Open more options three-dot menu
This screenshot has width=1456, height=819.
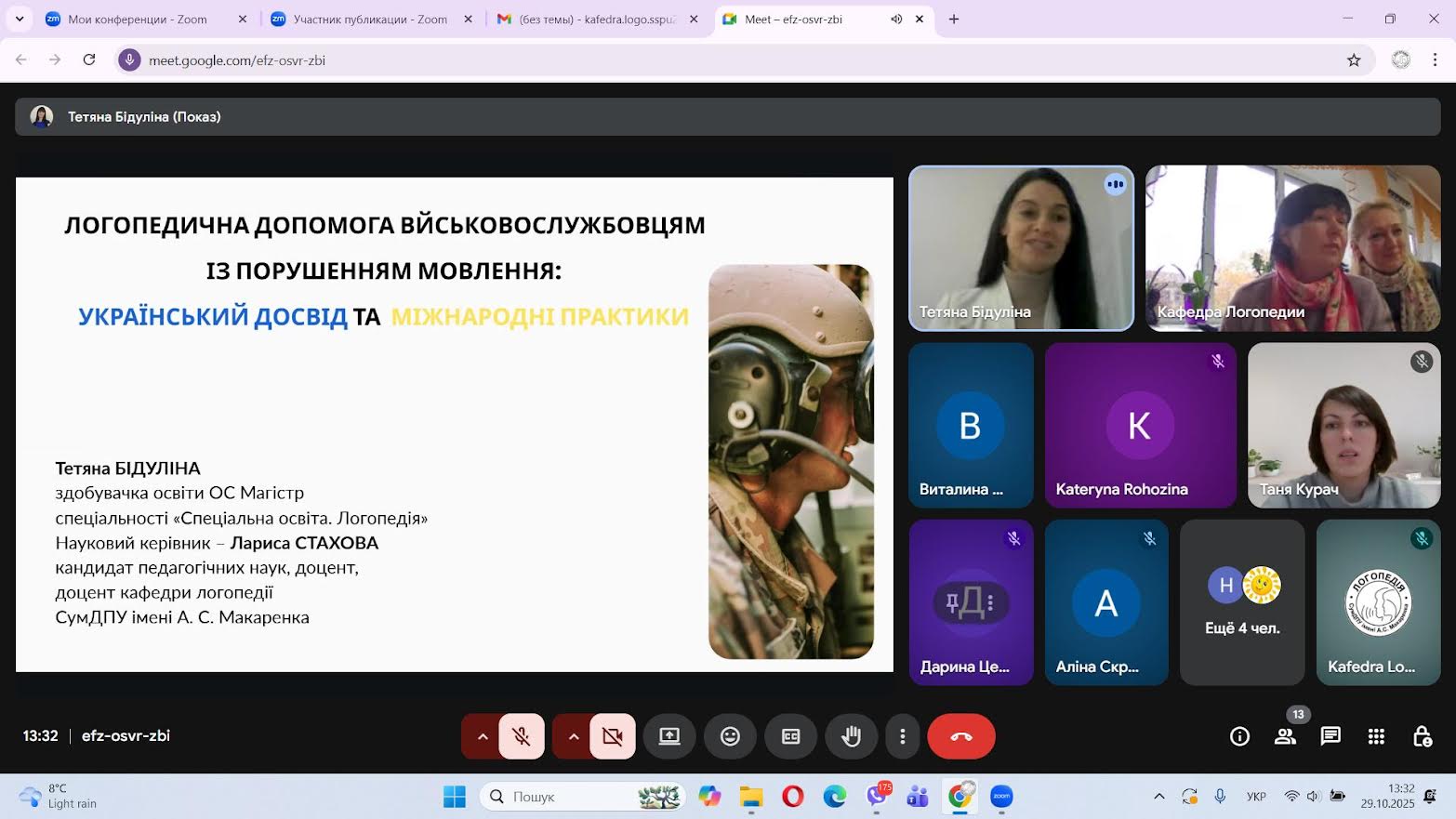(902, 736)
